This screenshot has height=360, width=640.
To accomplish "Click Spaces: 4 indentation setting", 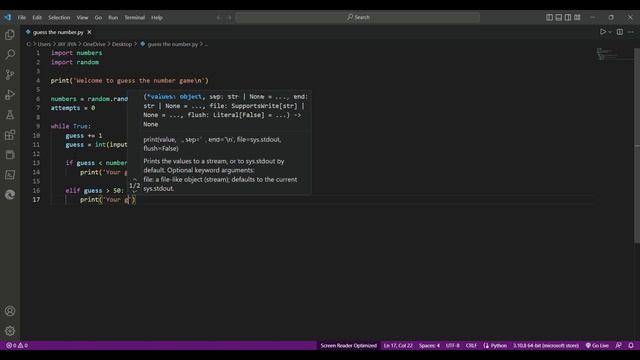I will coord(429,345).
